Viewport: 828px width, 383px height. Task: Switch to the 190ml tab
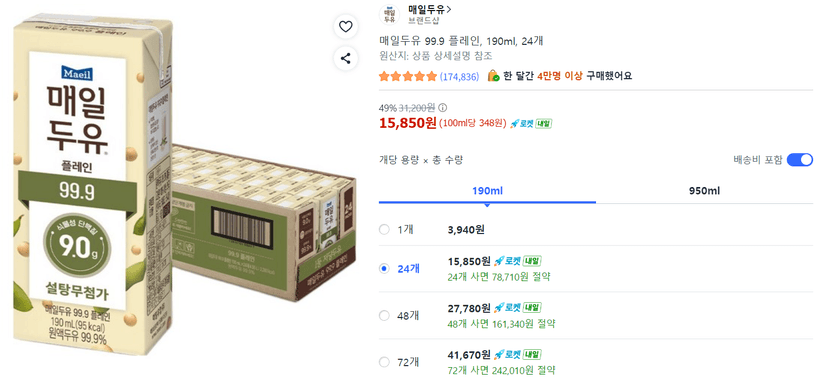[x=487, y=191]
